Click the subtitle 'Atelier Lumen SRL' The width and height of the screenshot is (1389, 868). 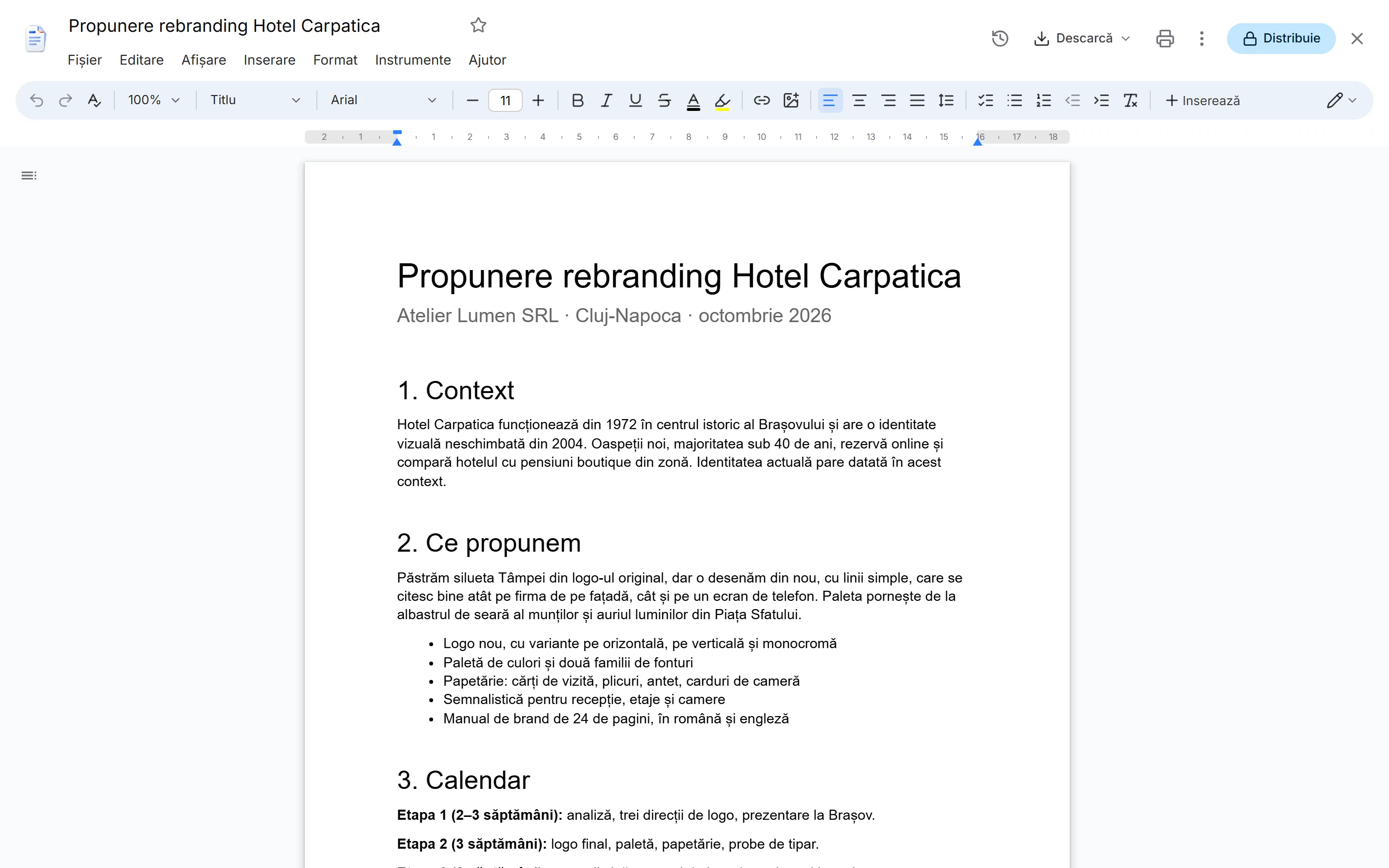click(x=477, y=315)
